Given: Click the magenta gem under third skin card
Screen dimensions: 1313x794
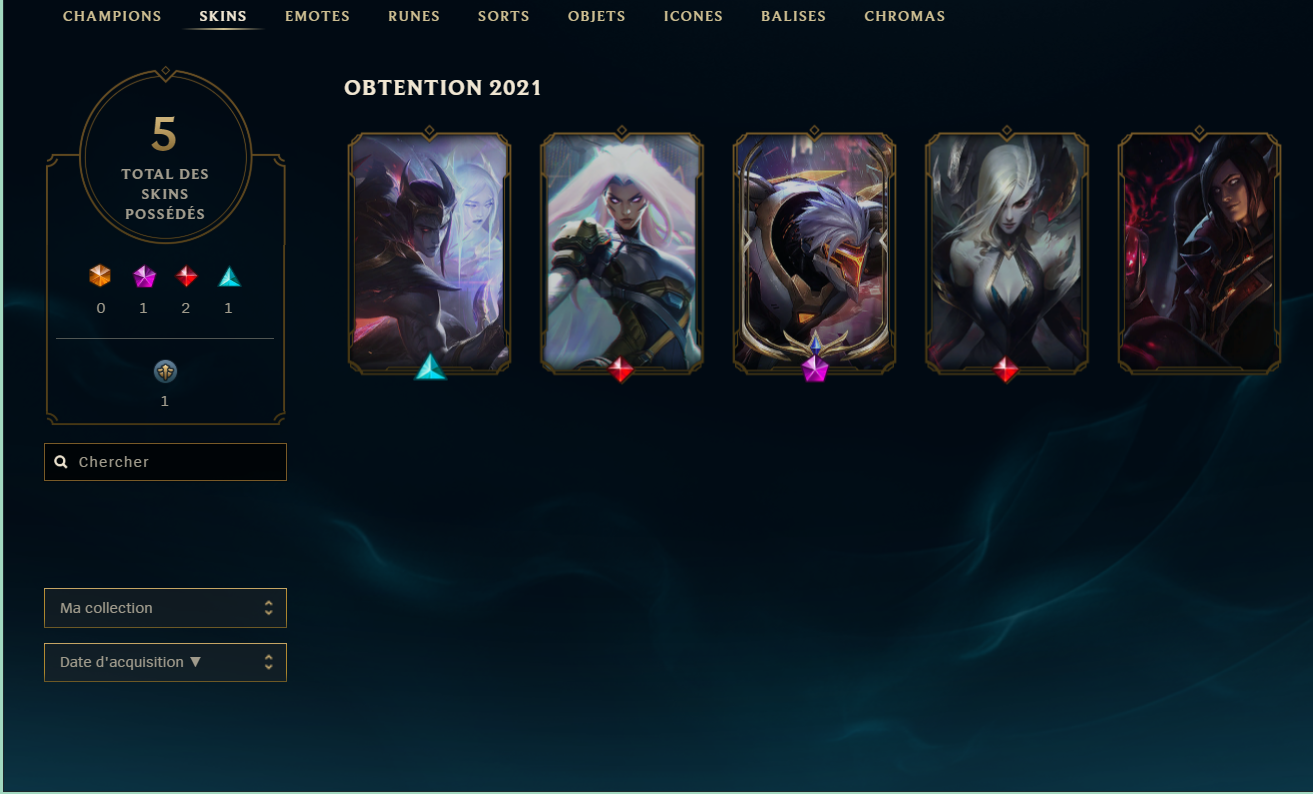Looking at the screenshot, I should point(815,369).
